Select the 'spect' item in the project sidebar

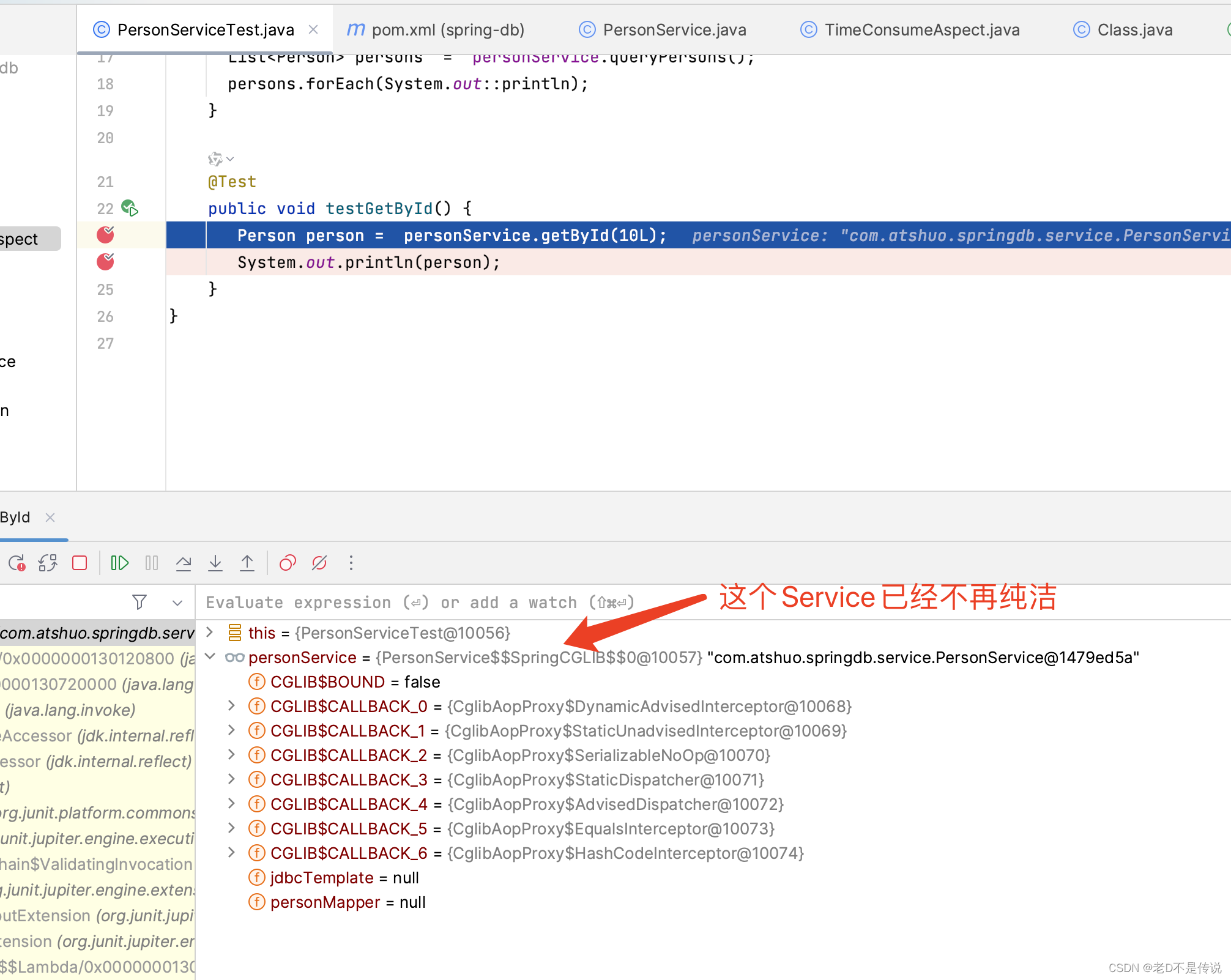(30, 239)
